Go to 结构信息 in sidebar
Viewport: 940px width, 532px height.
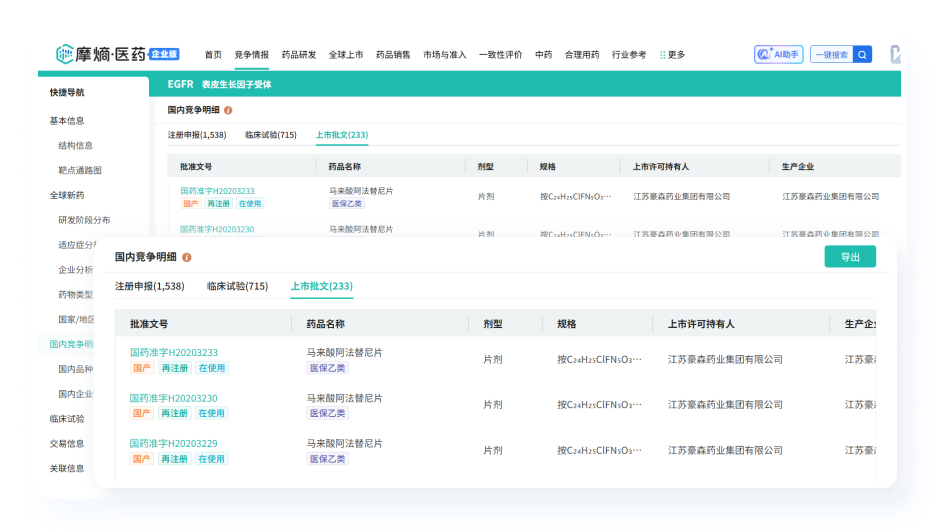coord(76,145)
